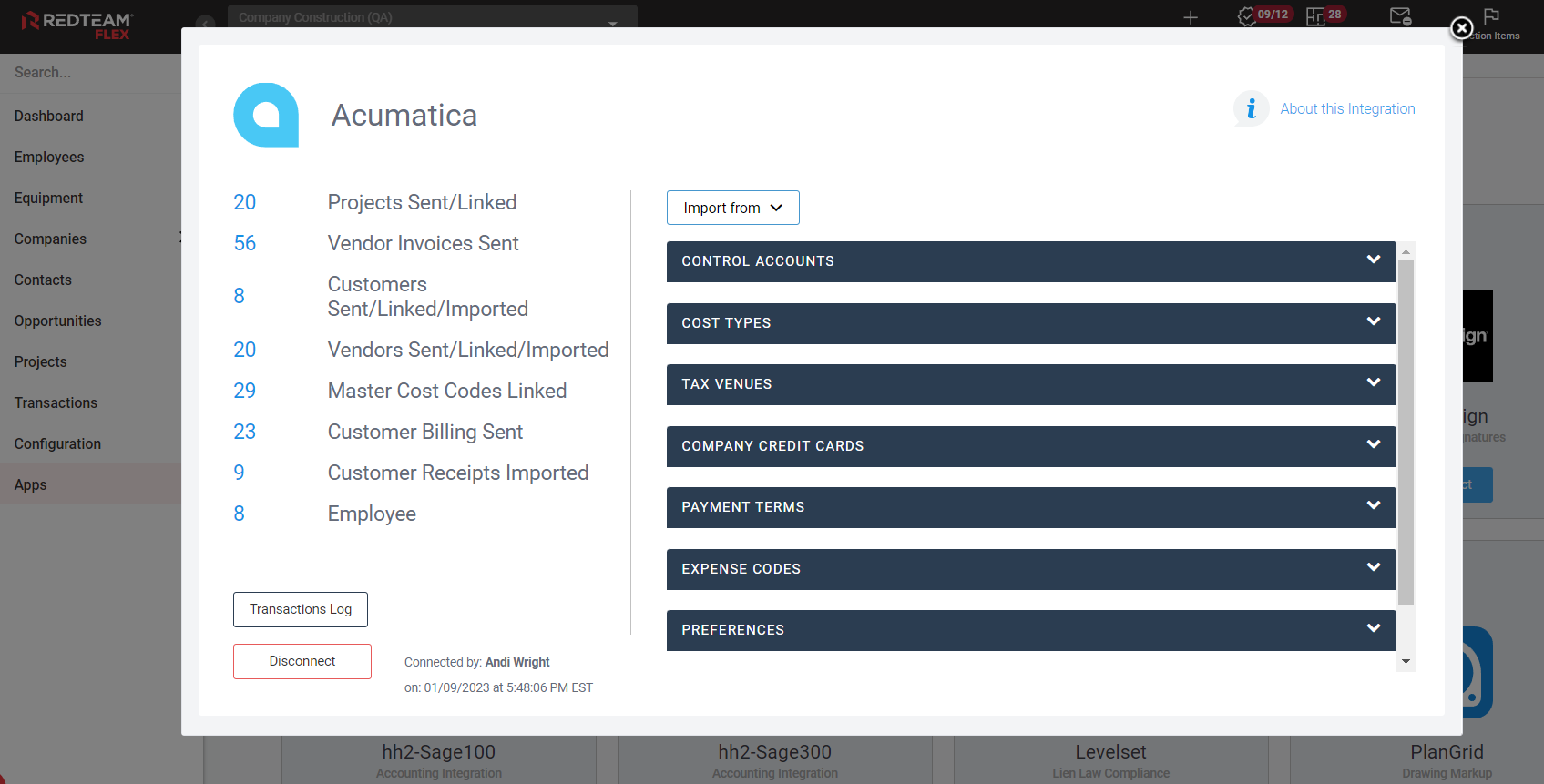Image resolution: width=1544 pixels, height=784 pixels.
Task: Open About this Integration link
Action: click(x=1347, y=109)
